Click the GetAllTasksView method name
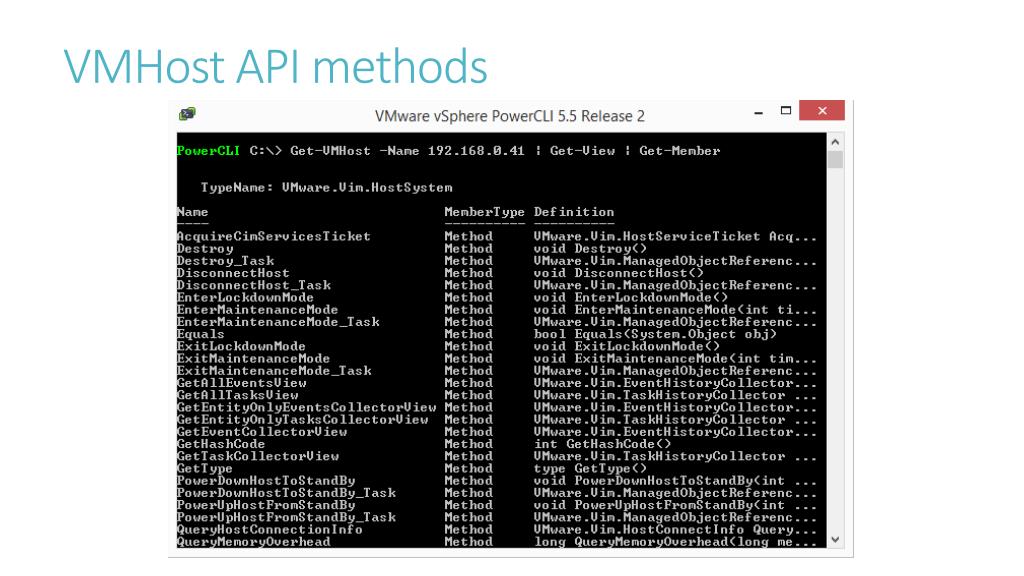This screenshot has height=576, width=1024. click(x=238, y=395)
